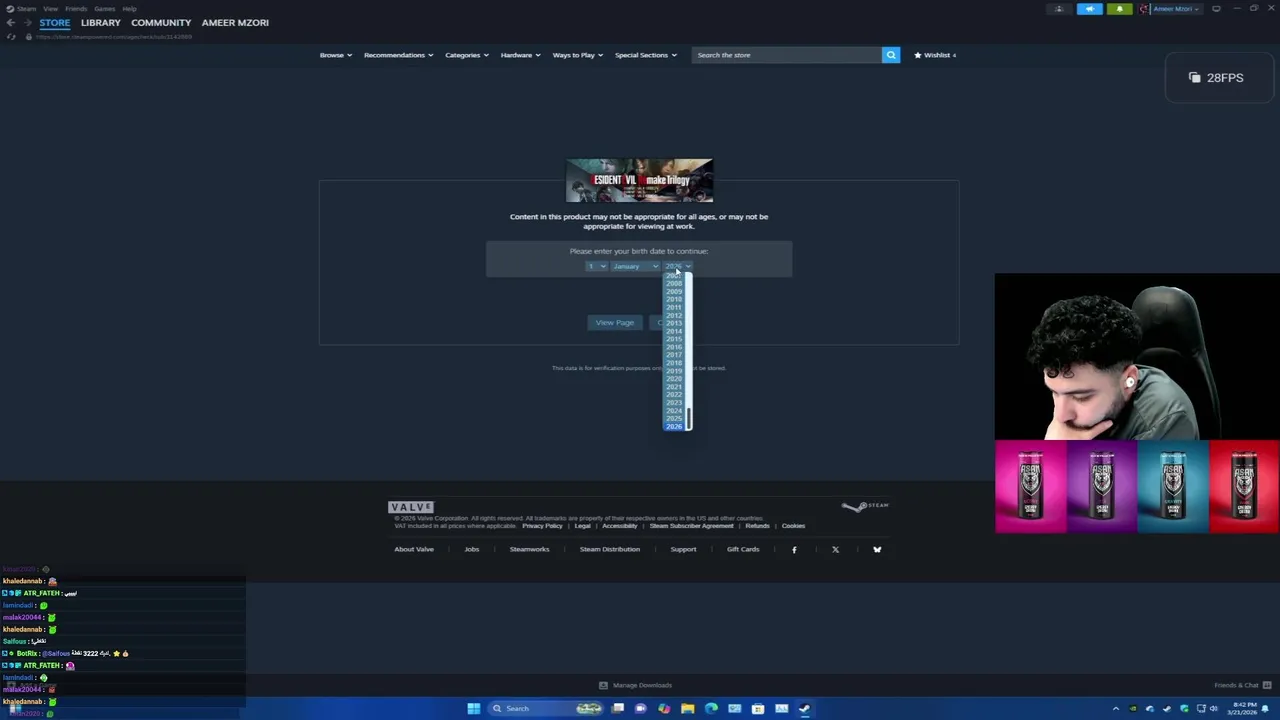Open the Gift Cards footer link
The height and width of the screenshot is (720, 1280).
click(743, 549)
